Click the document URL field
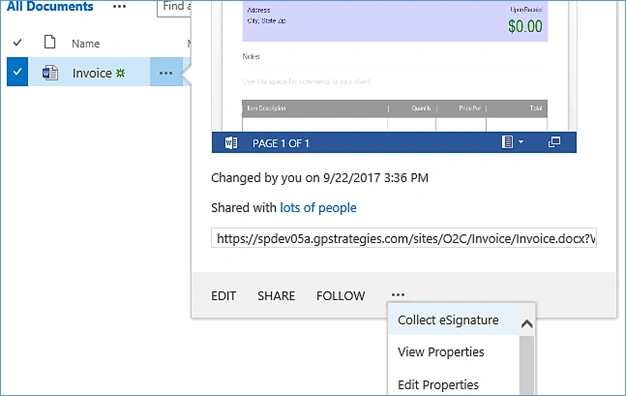The width and height of the screenshot is (626, 396). pos(404,238)
